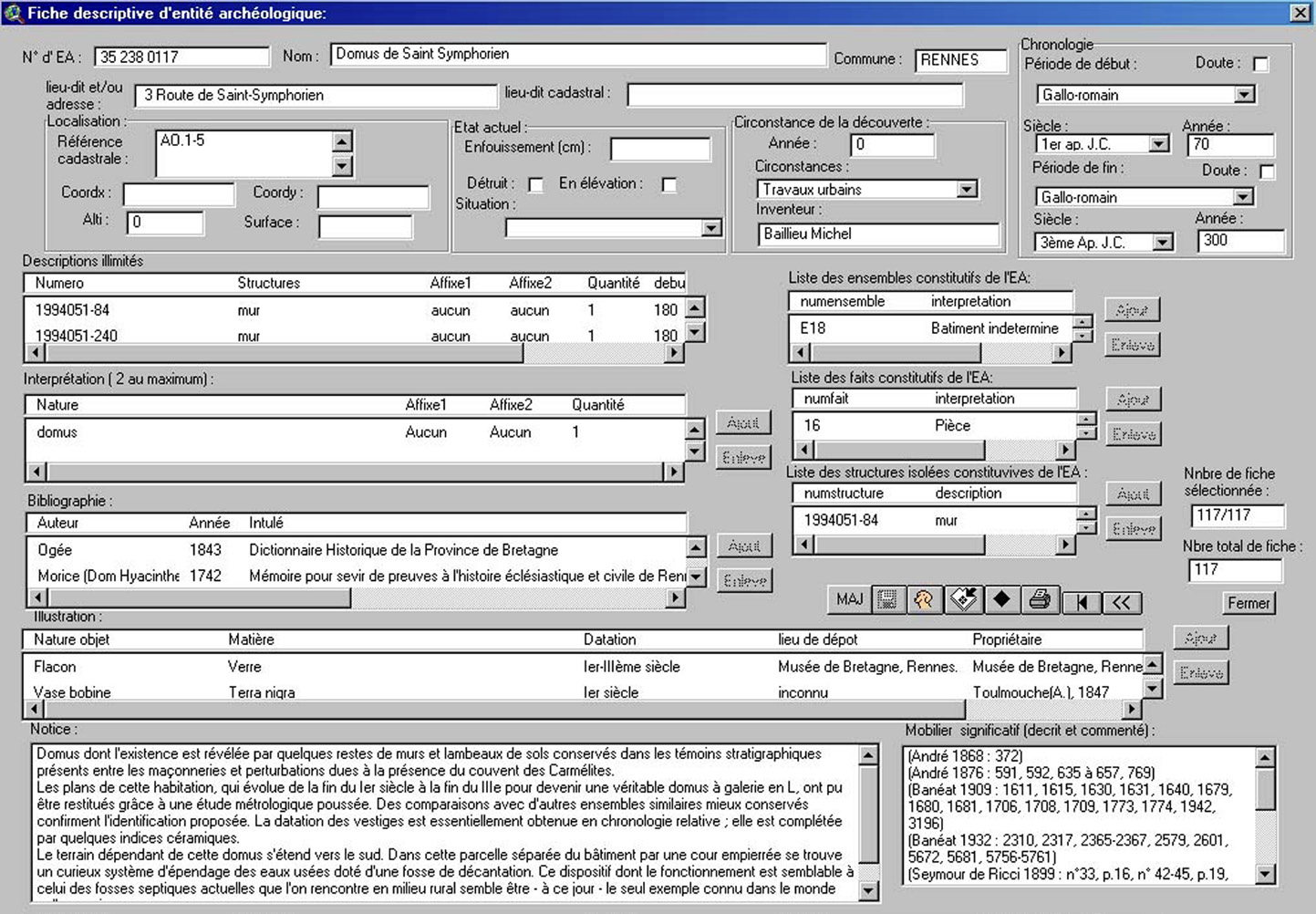Select the Ogée 1843 bibliography row
Screen dimensions: 1316x914
coord(357,550)
